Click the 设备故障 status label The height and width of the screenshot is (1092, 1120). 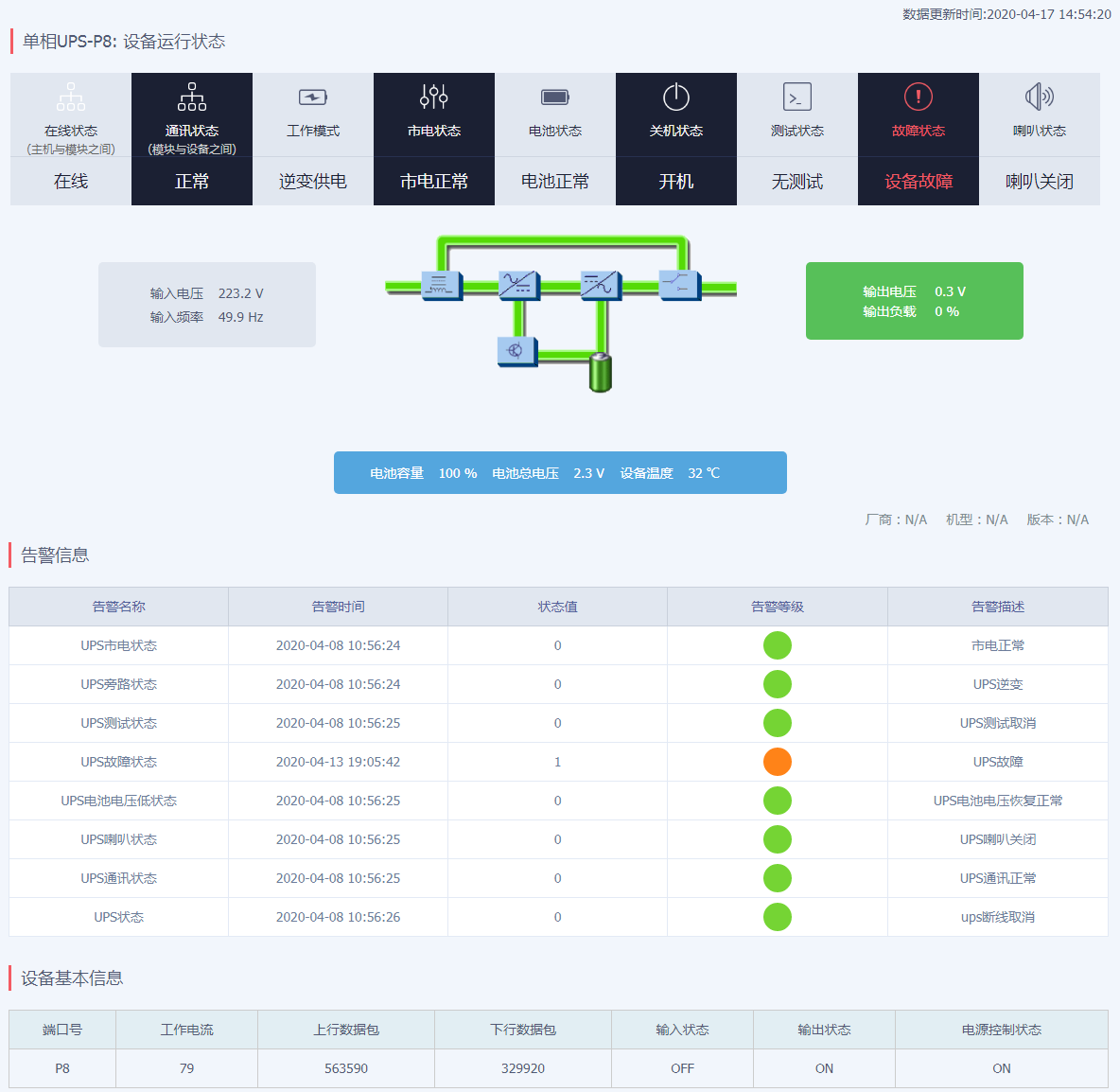click(x=919, y=182)
